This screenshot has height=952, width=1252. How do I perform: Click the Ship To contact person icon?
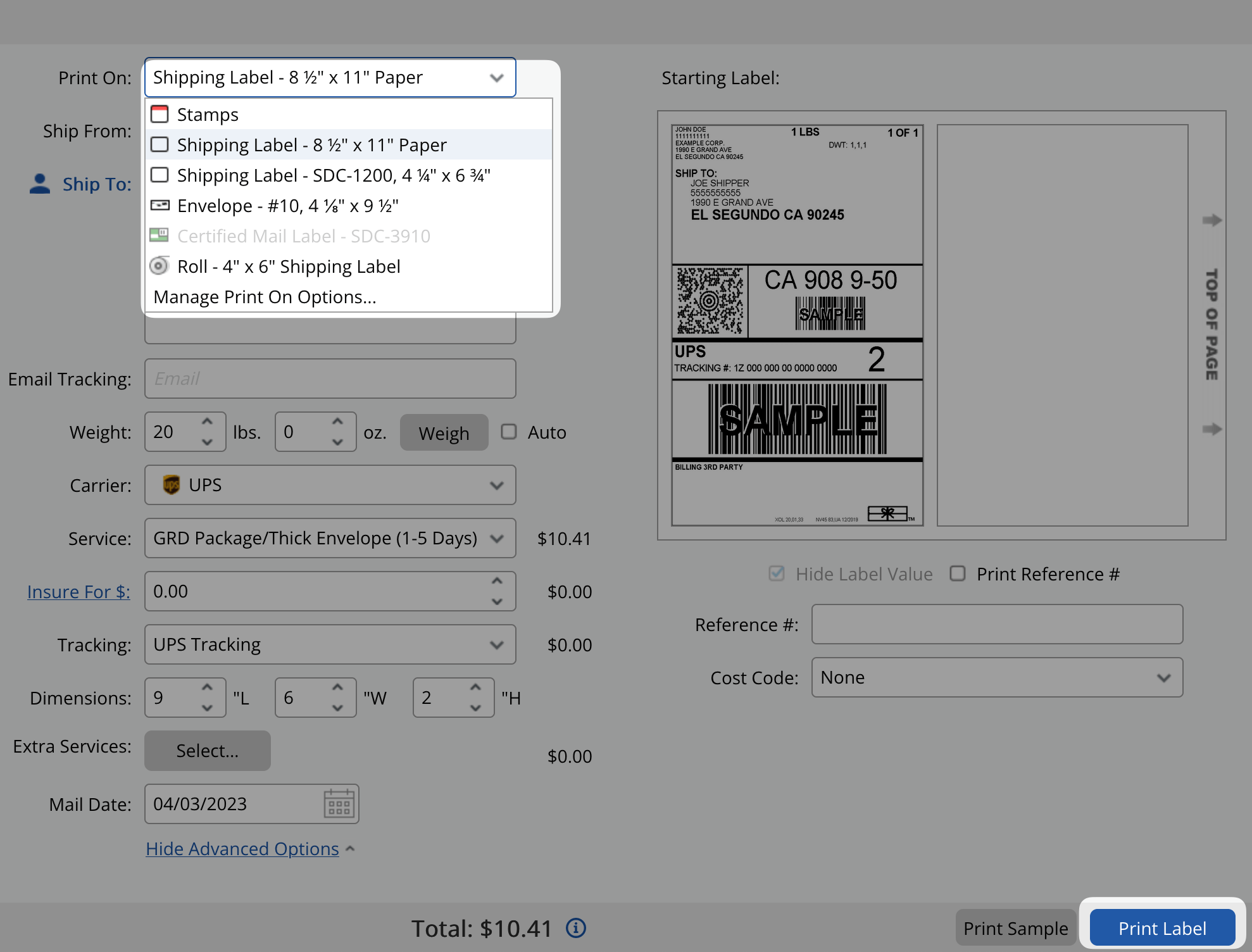click(40, 184)
